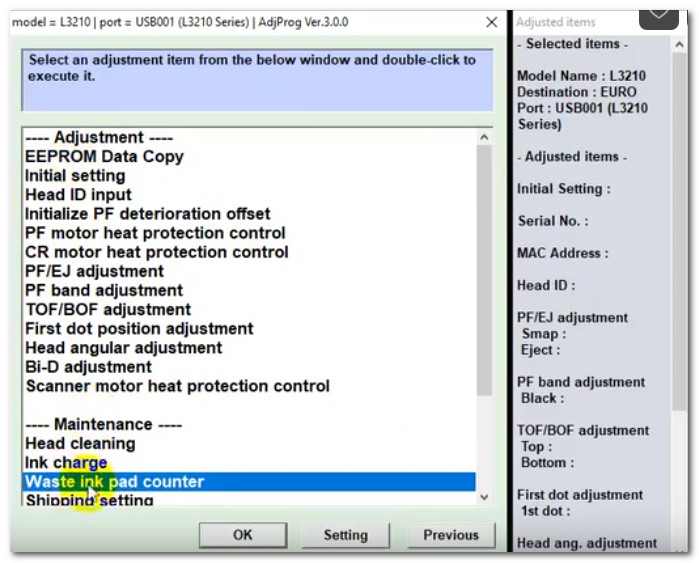Select the Ink charge item

click(x=66, y=463)
